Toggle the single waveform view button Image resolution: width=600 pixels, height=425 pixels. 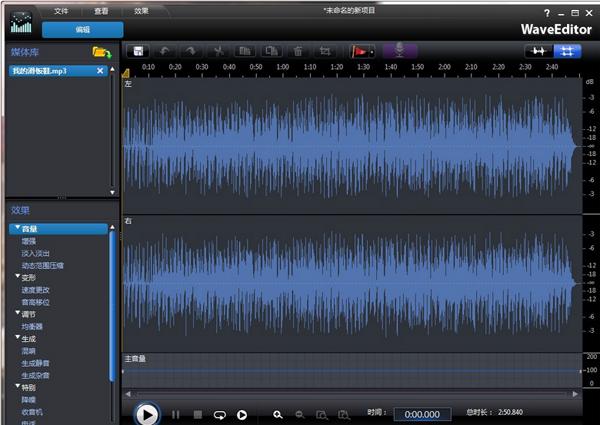540,50
